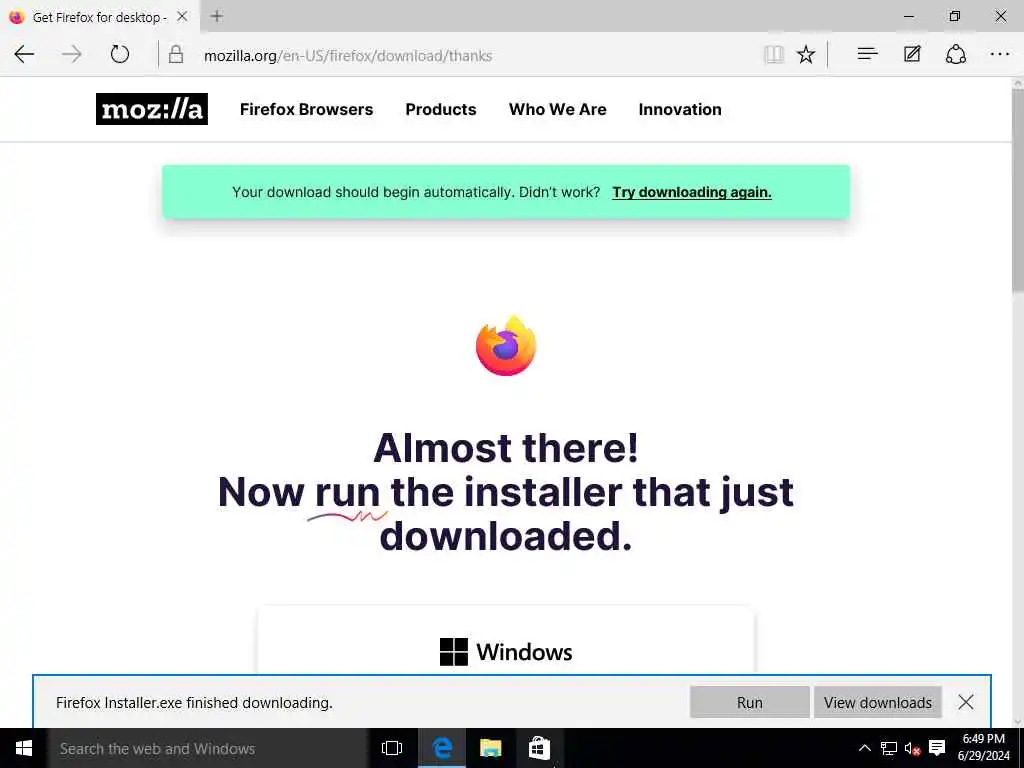Refresh the current page
This screenshot has width=1024, height=768.
coord(120,54)
